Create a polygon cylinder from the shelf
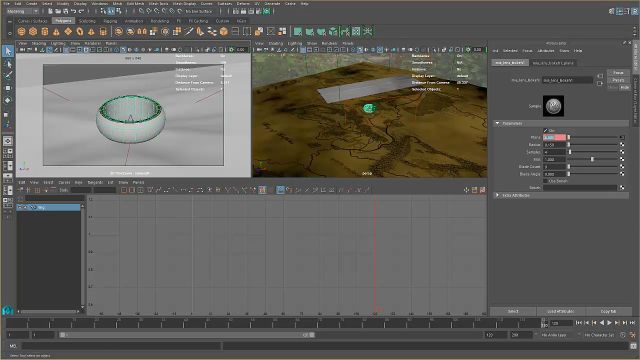The width and height of the screenshot is (640, 360). (x=45, y=31)
